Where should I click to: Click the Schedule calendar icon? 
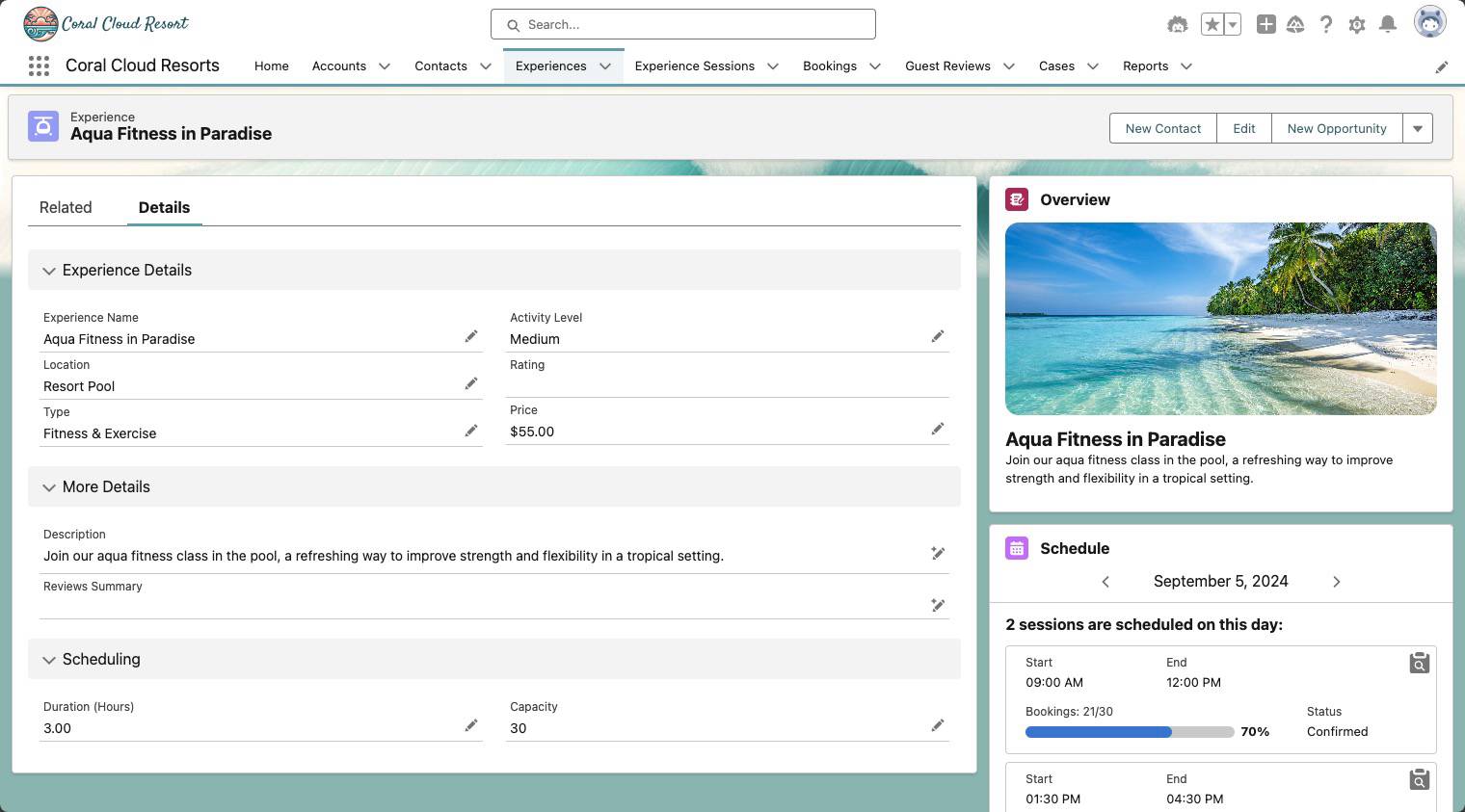(1017, 547)
